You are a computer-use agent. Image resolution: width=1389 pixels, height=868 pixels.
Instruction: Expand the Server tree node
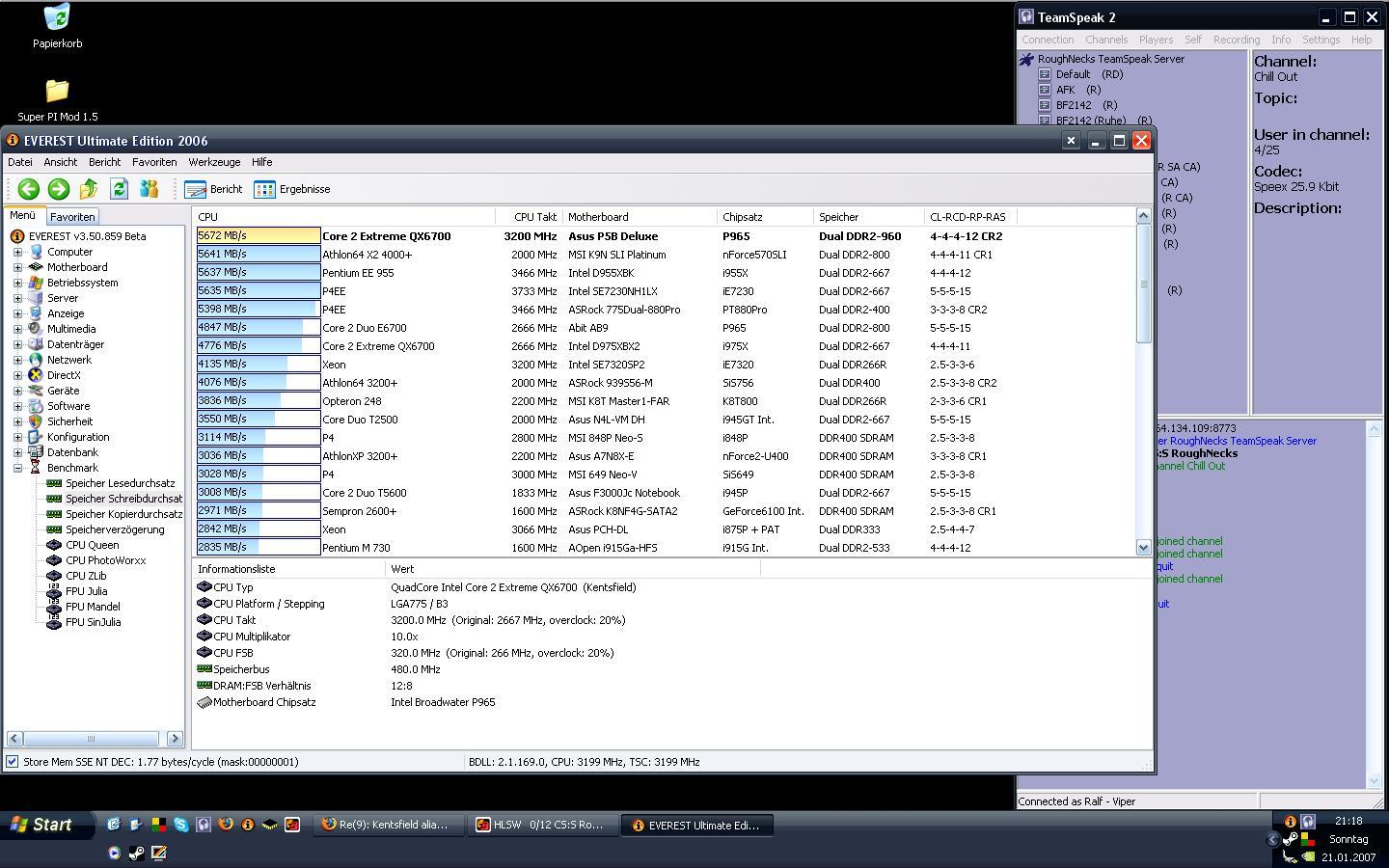tap(17, 298)
